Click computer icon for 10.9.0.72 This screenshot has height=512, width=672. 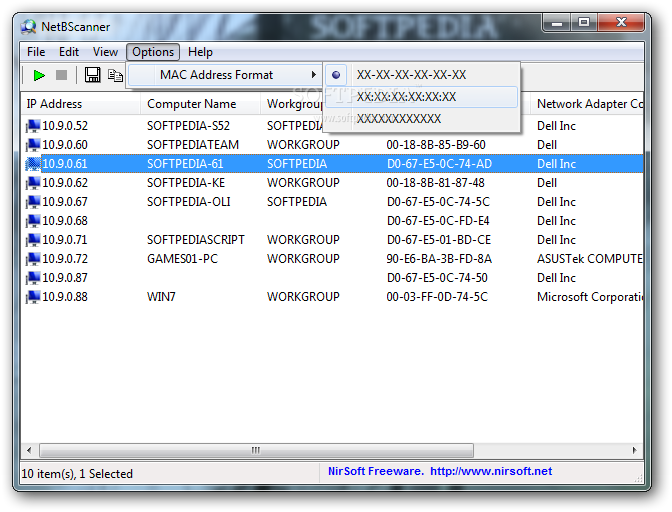tap(33, 259)
